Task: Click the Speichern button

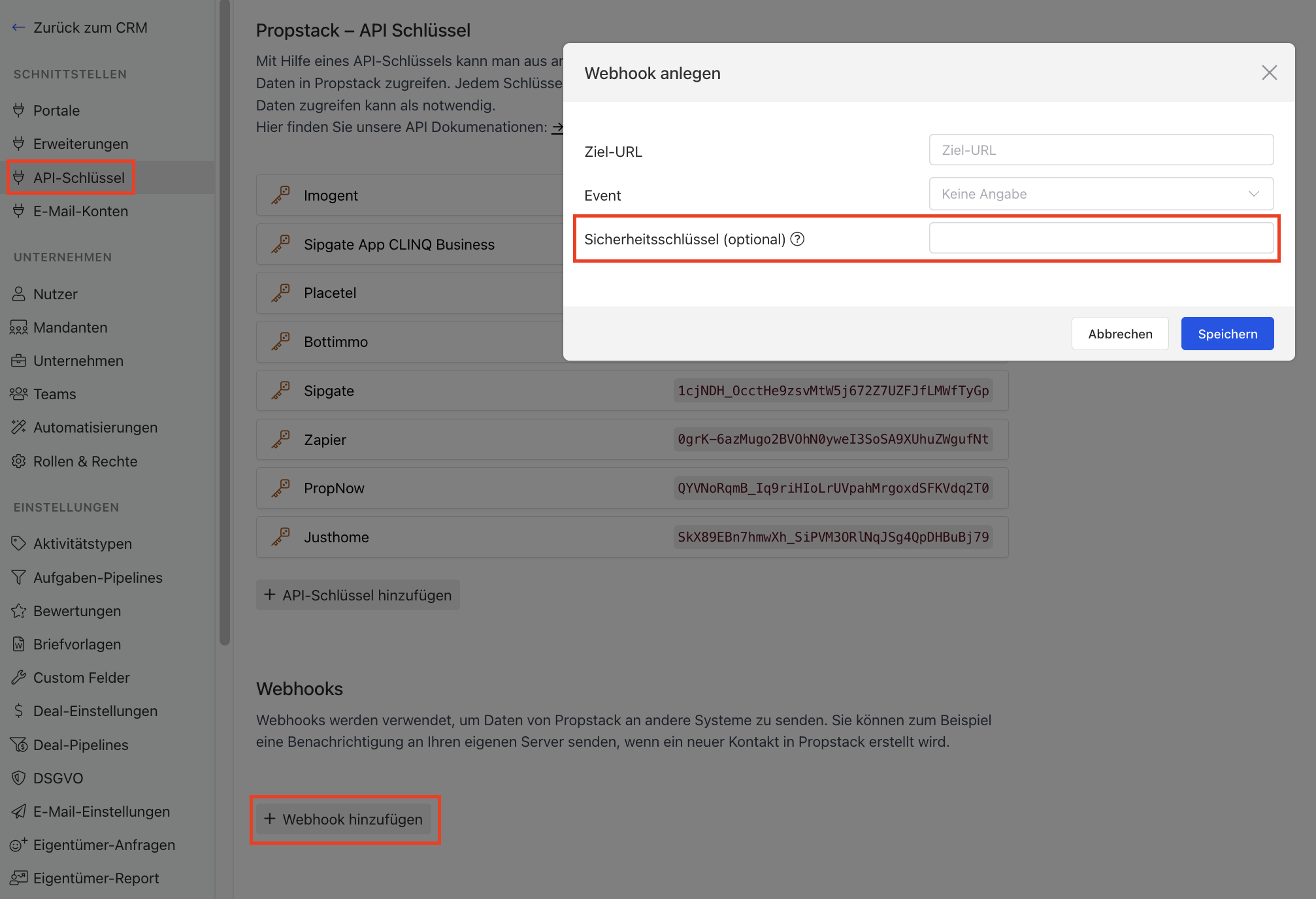Action: coord(1227,334)
